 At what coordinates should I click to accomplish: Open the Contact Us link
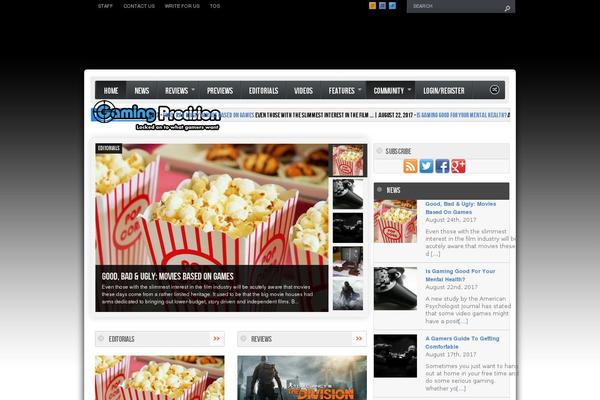(x=139, y=6)
